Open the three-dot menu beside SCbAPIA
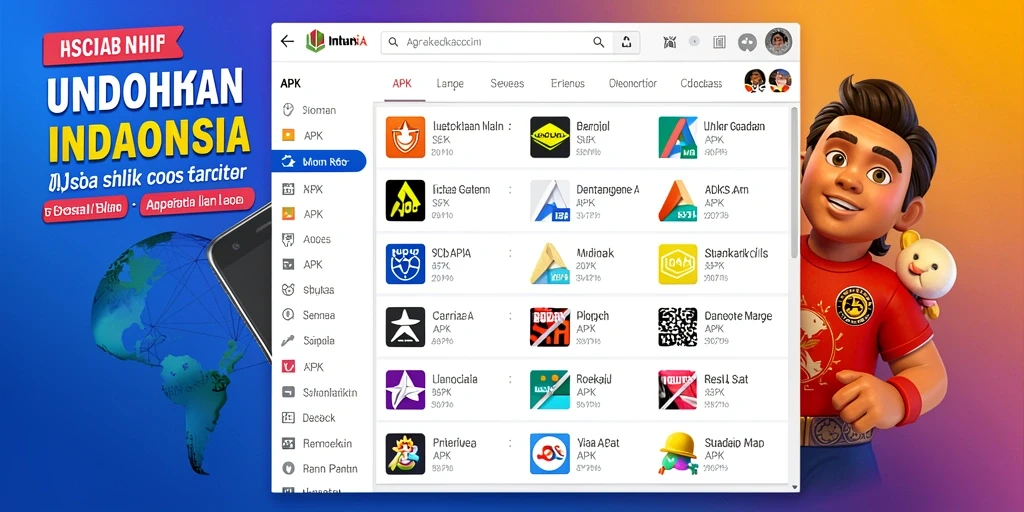The height and width of the screenshot is (512, 1024). [509, 253]
